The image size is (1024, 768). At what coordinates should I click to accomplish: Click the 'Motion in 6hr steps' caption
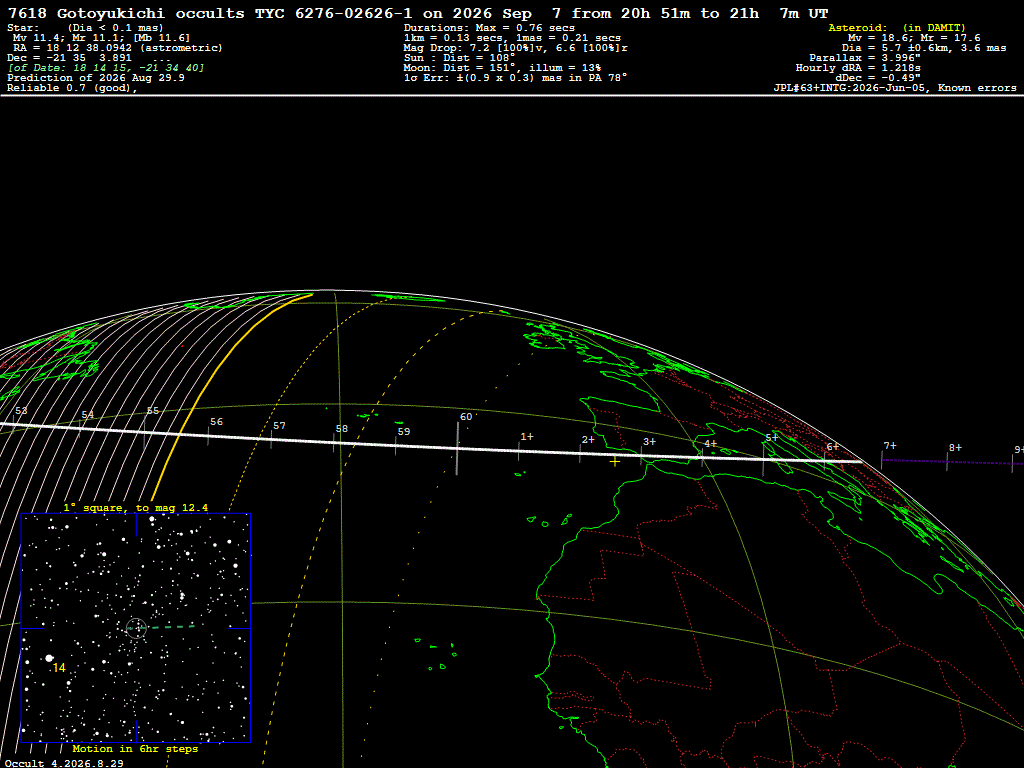[x=135, y=748]
